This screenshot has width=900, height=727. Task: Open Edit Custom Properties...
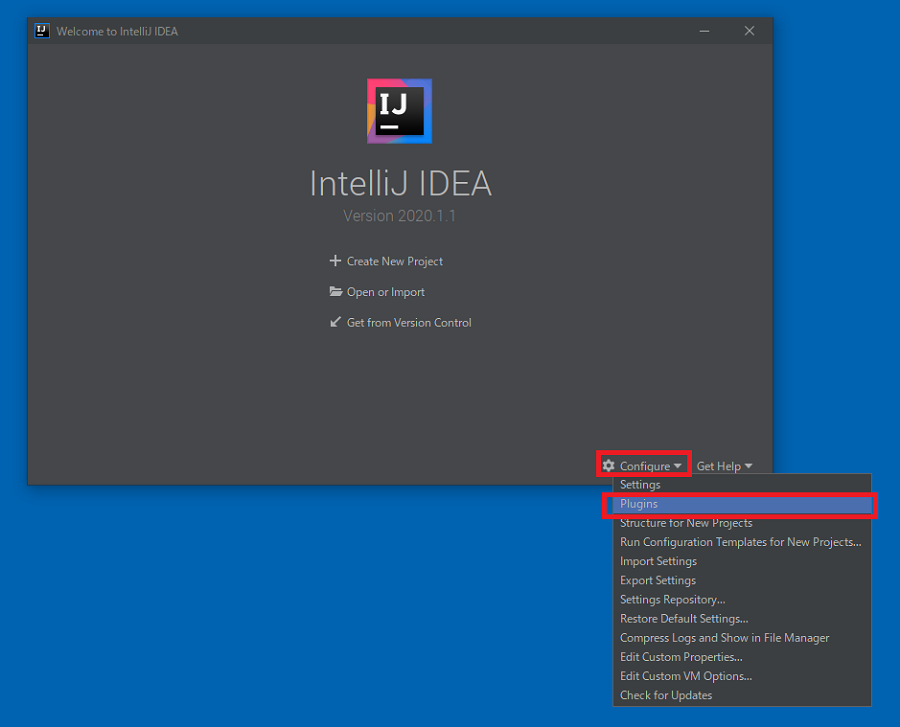pyautogui.click(x=742, y=657)
